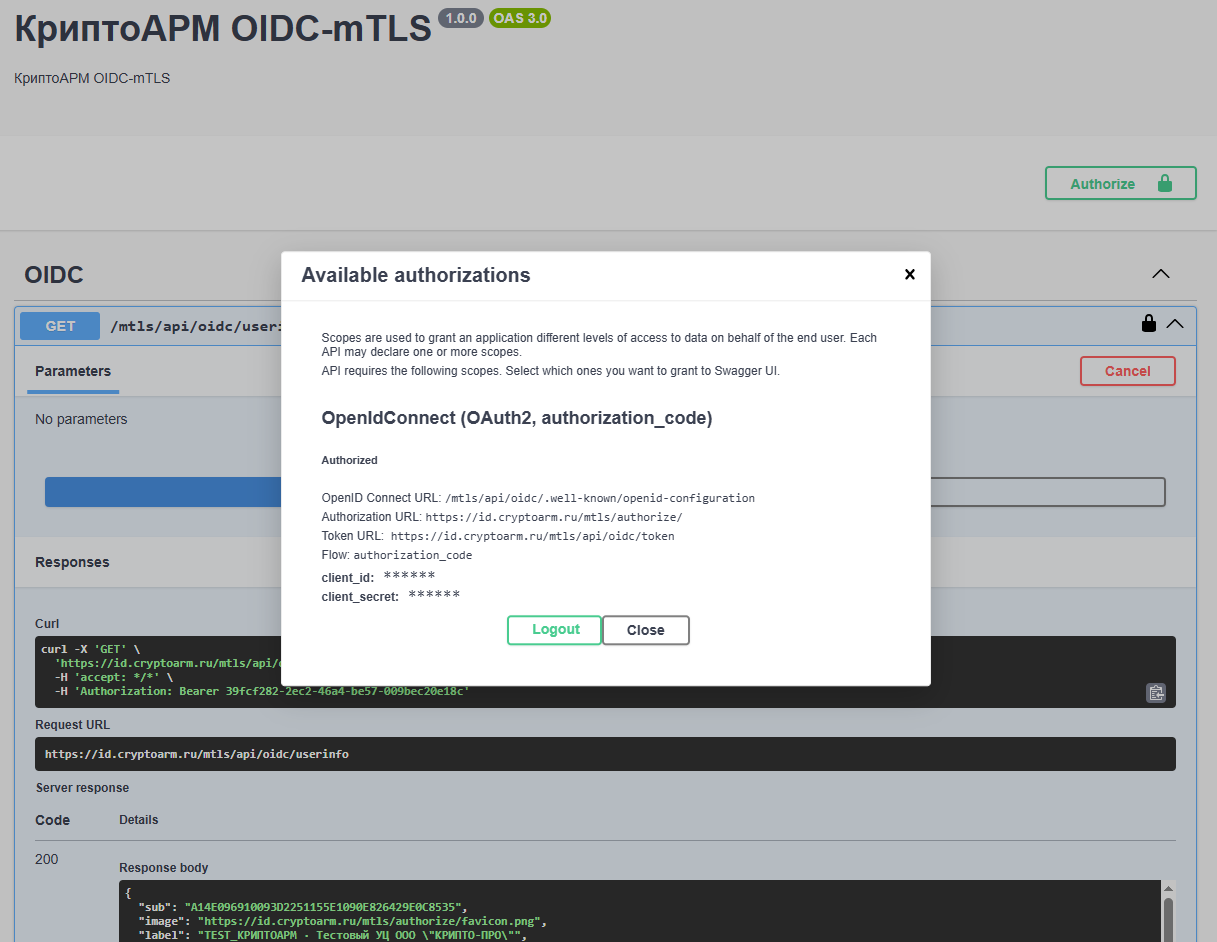Click the /mtls/api/oidc/user endpoint path
Screen dimensions: 1217x942
[195, 326]
